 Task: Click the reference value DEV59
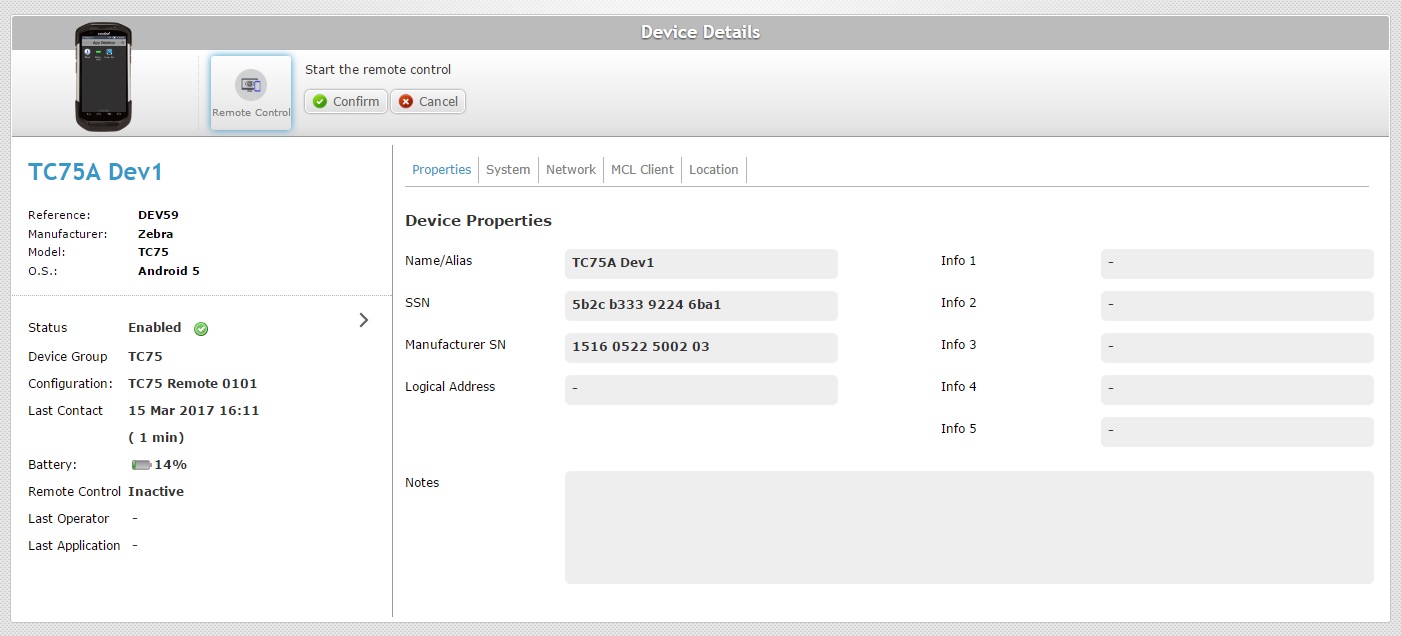tap(158, 215)
